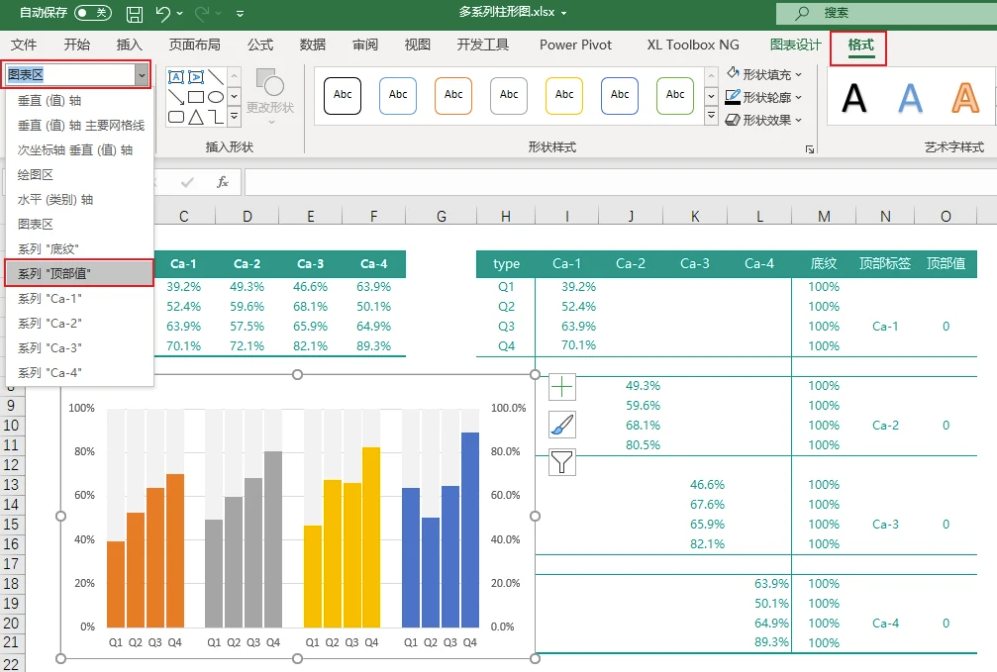Screen dimensions: 997x672
Task: Open the 形状效果 dropdown
Action: click(765, 120)
